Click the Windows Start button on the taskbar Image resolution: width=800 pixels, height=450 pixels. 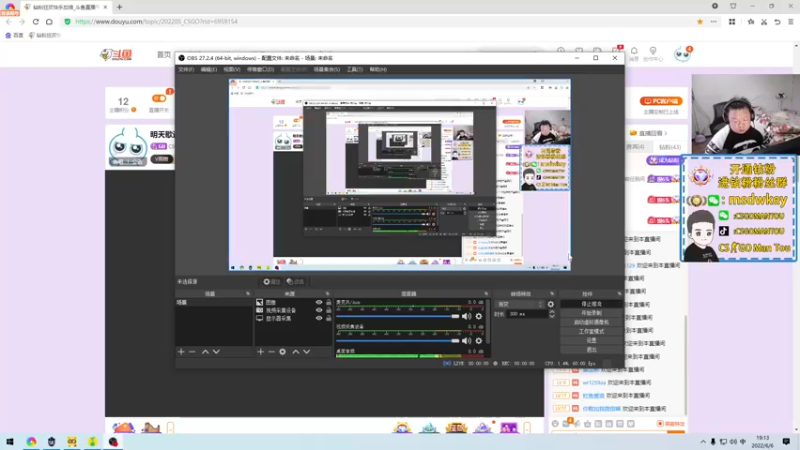(x=10, y=442)
